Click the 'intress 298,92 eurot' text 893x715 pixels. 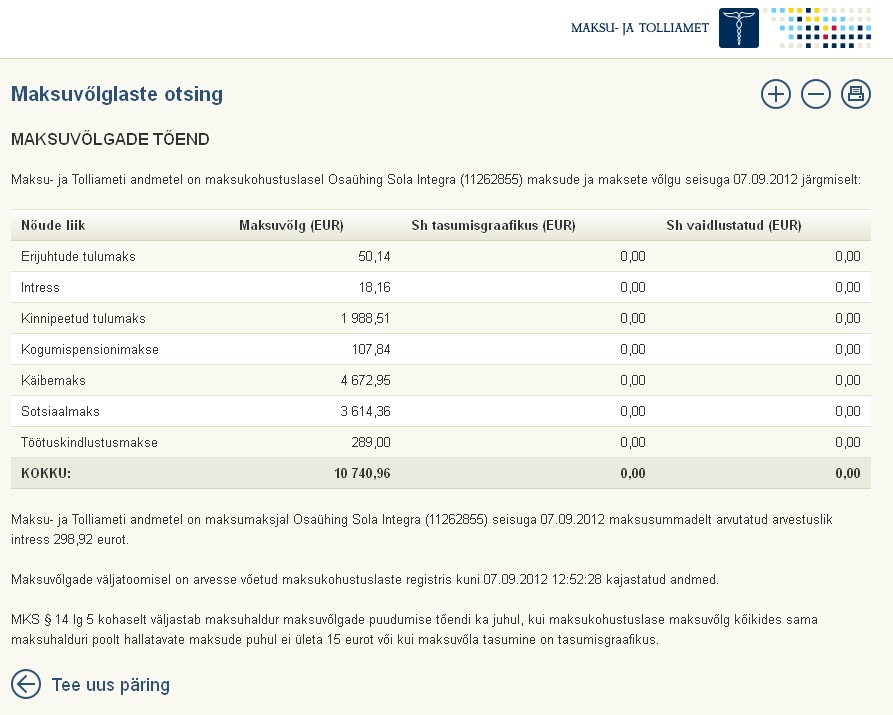pos(69,540)
